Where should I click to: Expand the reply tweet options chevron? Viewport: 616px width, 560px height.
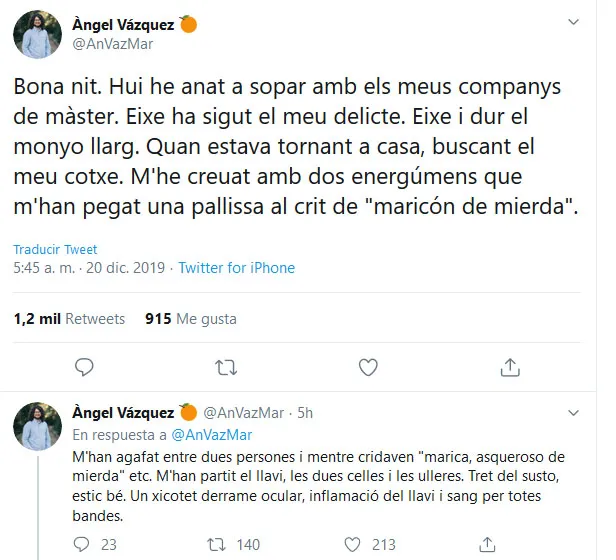(x=574, y=413)
